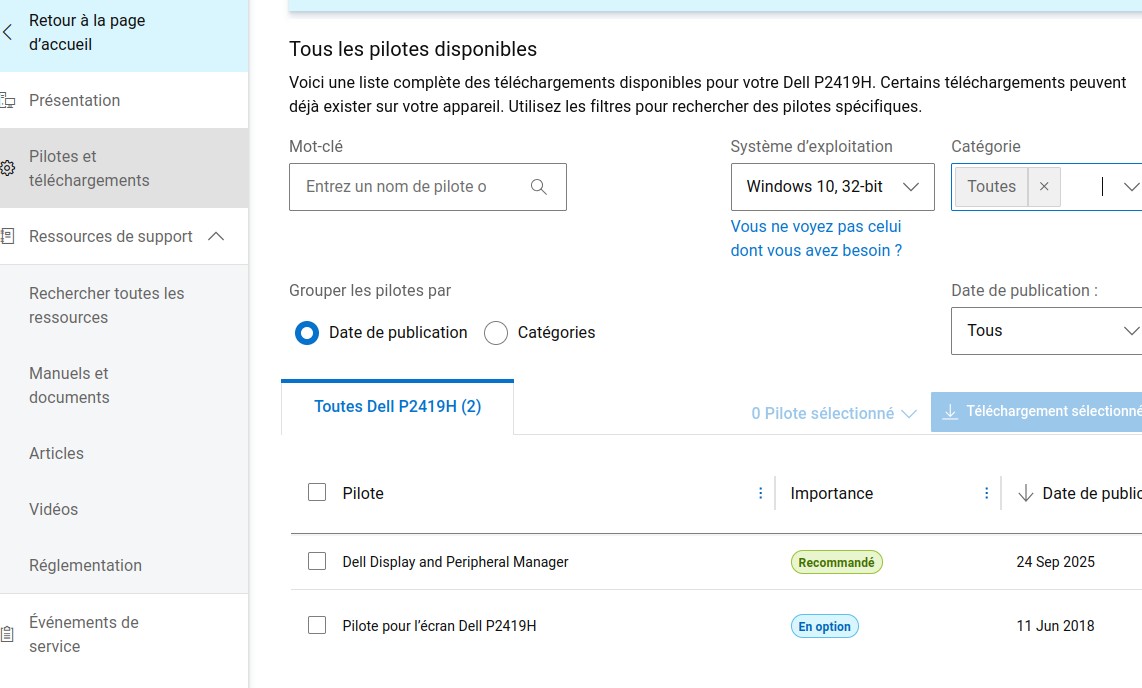Viewport: 1142px width, 688px height.
Task: Open Pilote column options menu (three dots)
Action: pos(761,493)
